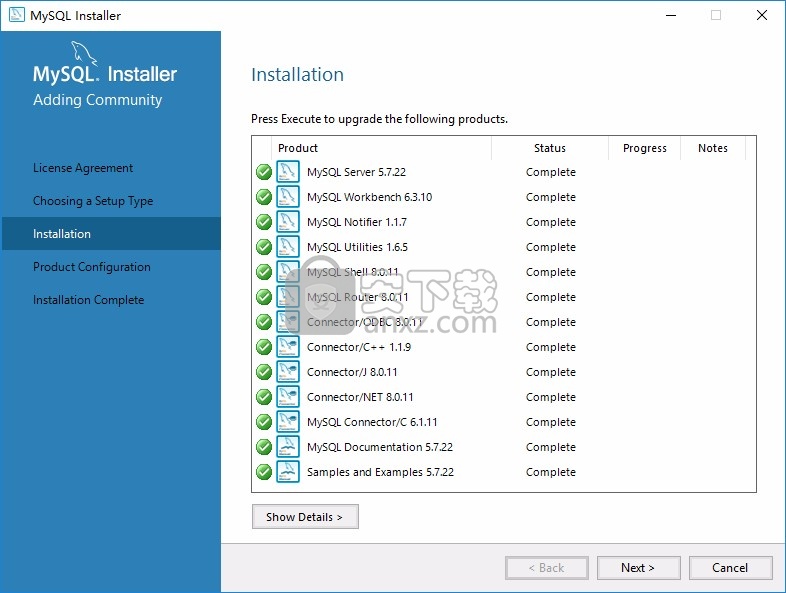The height and width of the screenshot is (593, 786).
Task: Click the MySQL Documentation 5.7.22 product icon
Action: (x=288, y=447)
